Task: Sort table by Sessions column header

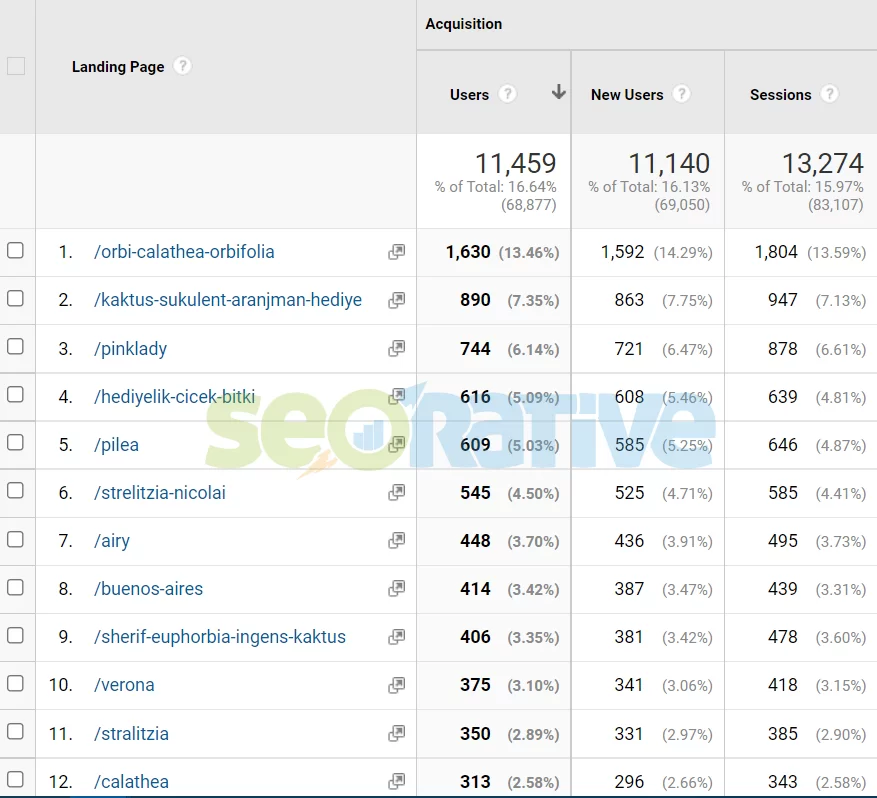Action: click(x=780, y=95)
